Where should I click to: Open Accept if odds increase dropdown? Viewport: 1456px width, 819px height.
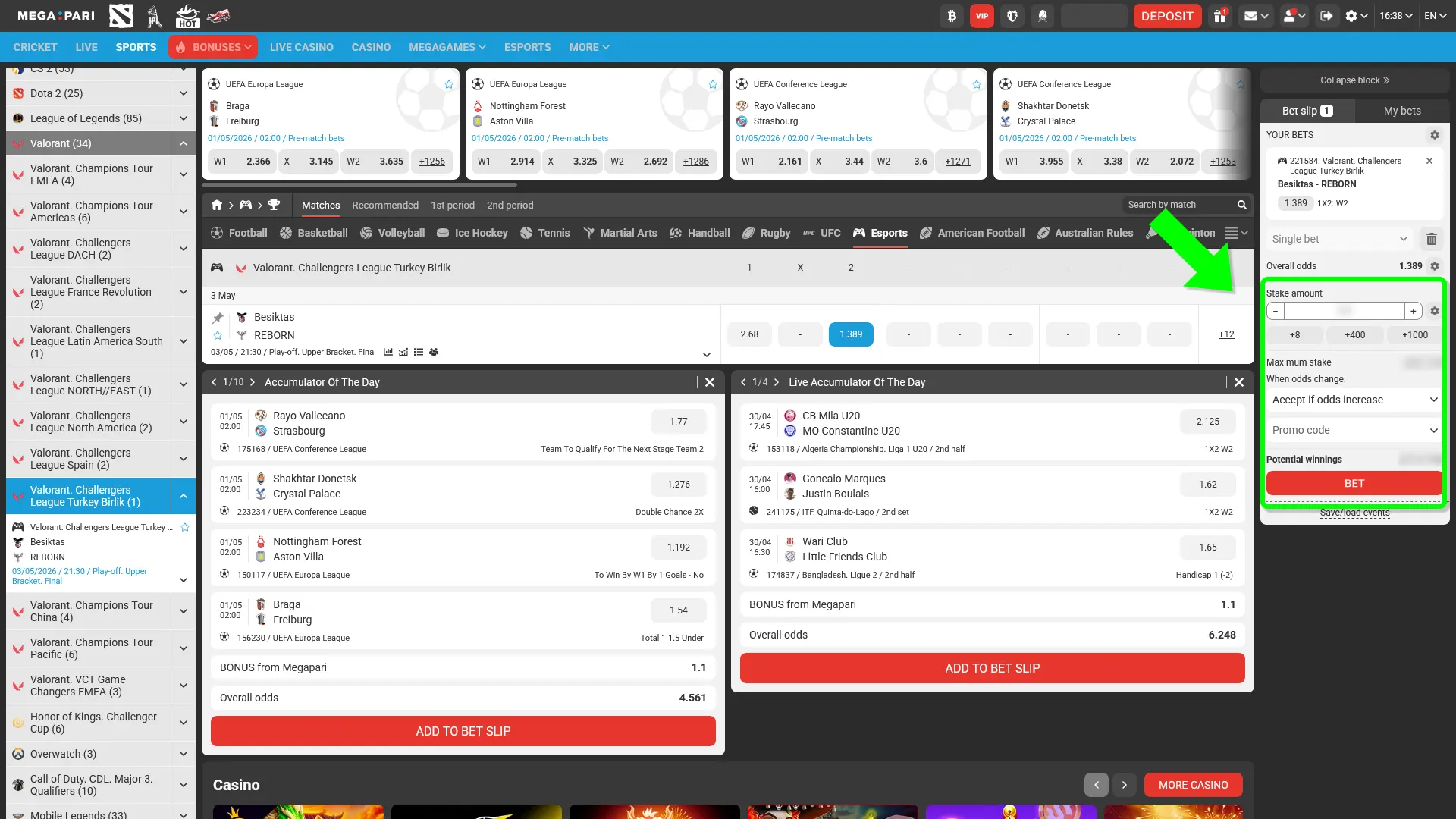click(x=1354, y=400)
